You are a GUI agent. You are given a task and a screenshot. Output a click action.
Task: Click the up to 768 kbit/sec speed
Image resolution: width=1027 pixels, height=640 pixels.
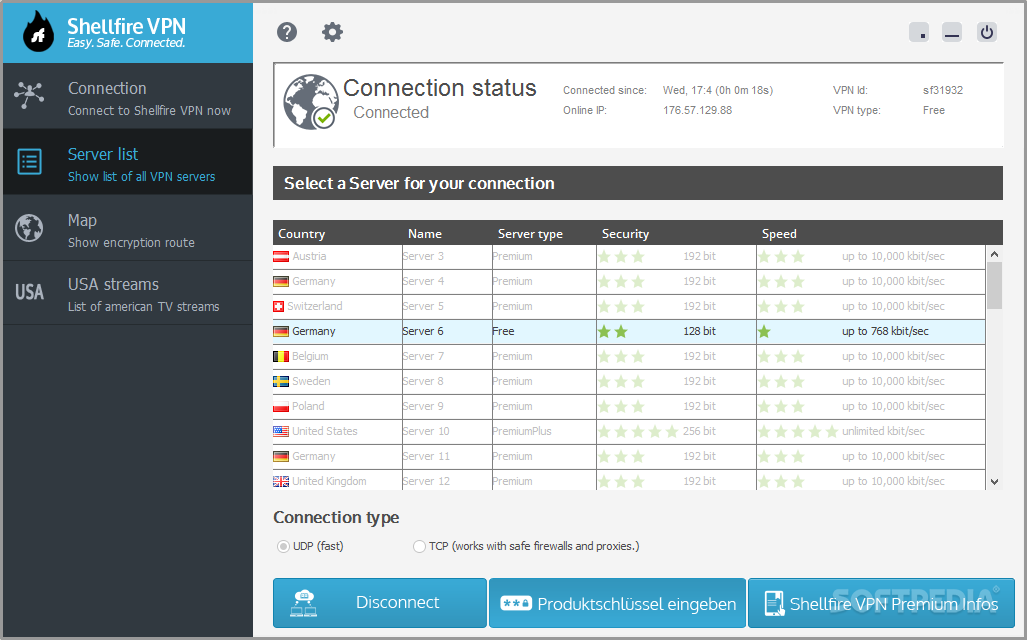[885, 331]
